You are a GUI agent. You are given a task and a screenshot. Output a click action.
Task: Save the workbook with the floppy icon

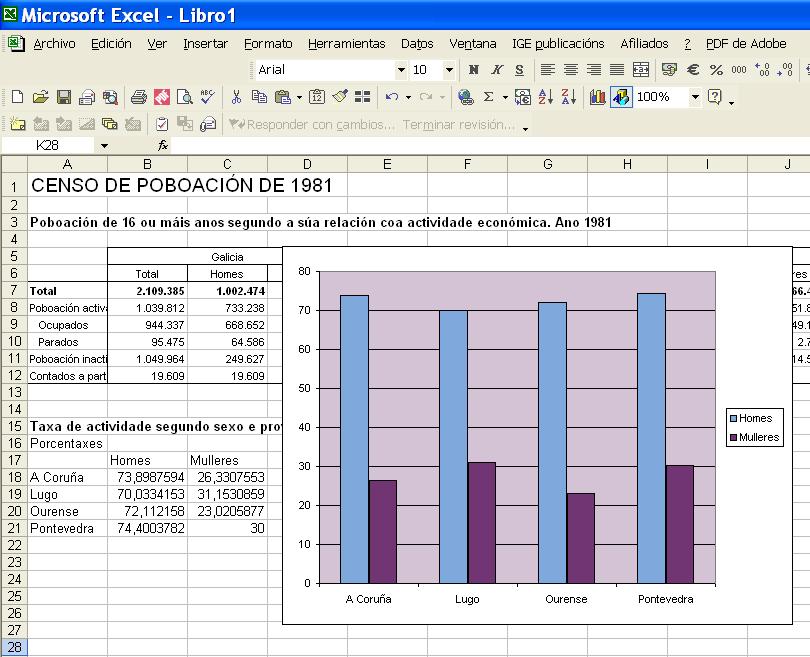point(64,97)
